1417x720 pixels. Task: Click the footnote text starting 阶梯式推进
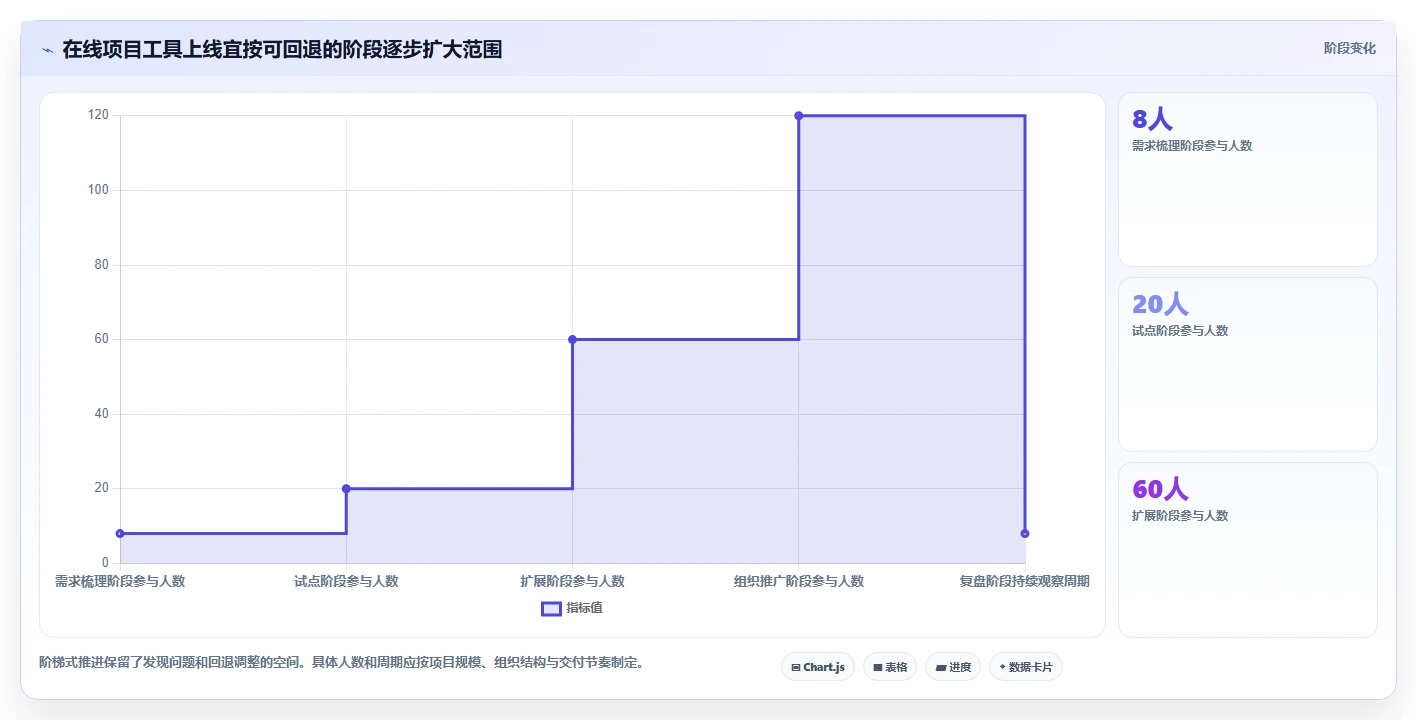tap(341, 662)
